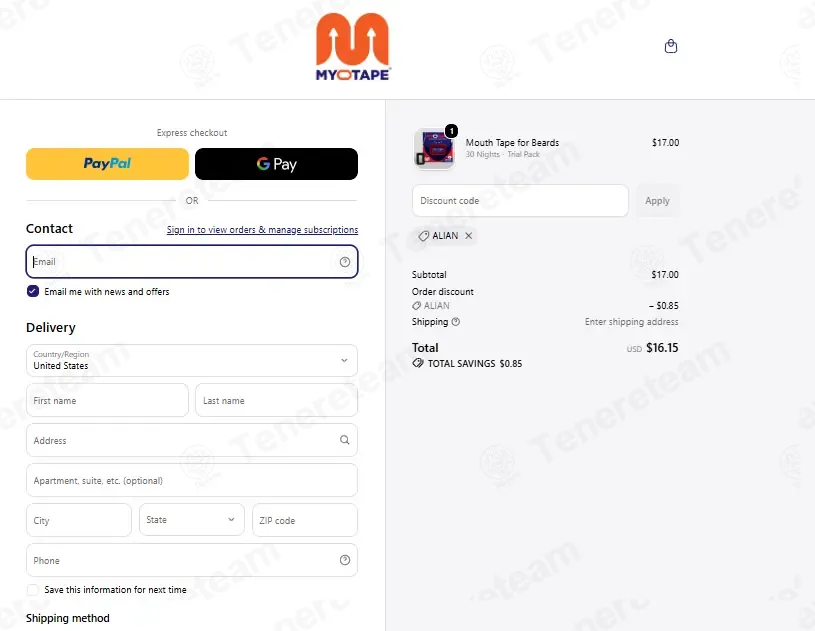Focus the Discount code field

click(520, 201)
